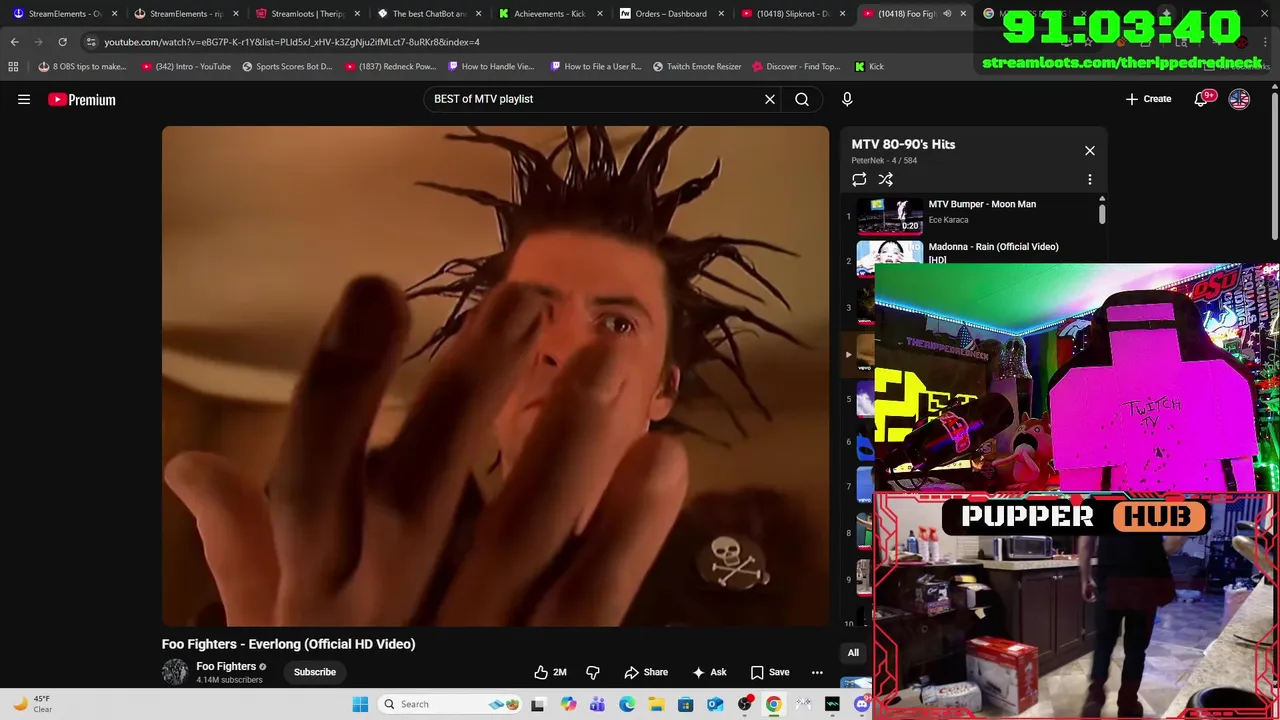Switch to OBS Studio taskbar icon
Viewport: 1280px width, 720px height.
pyautogui.click(x=745, y=704)
